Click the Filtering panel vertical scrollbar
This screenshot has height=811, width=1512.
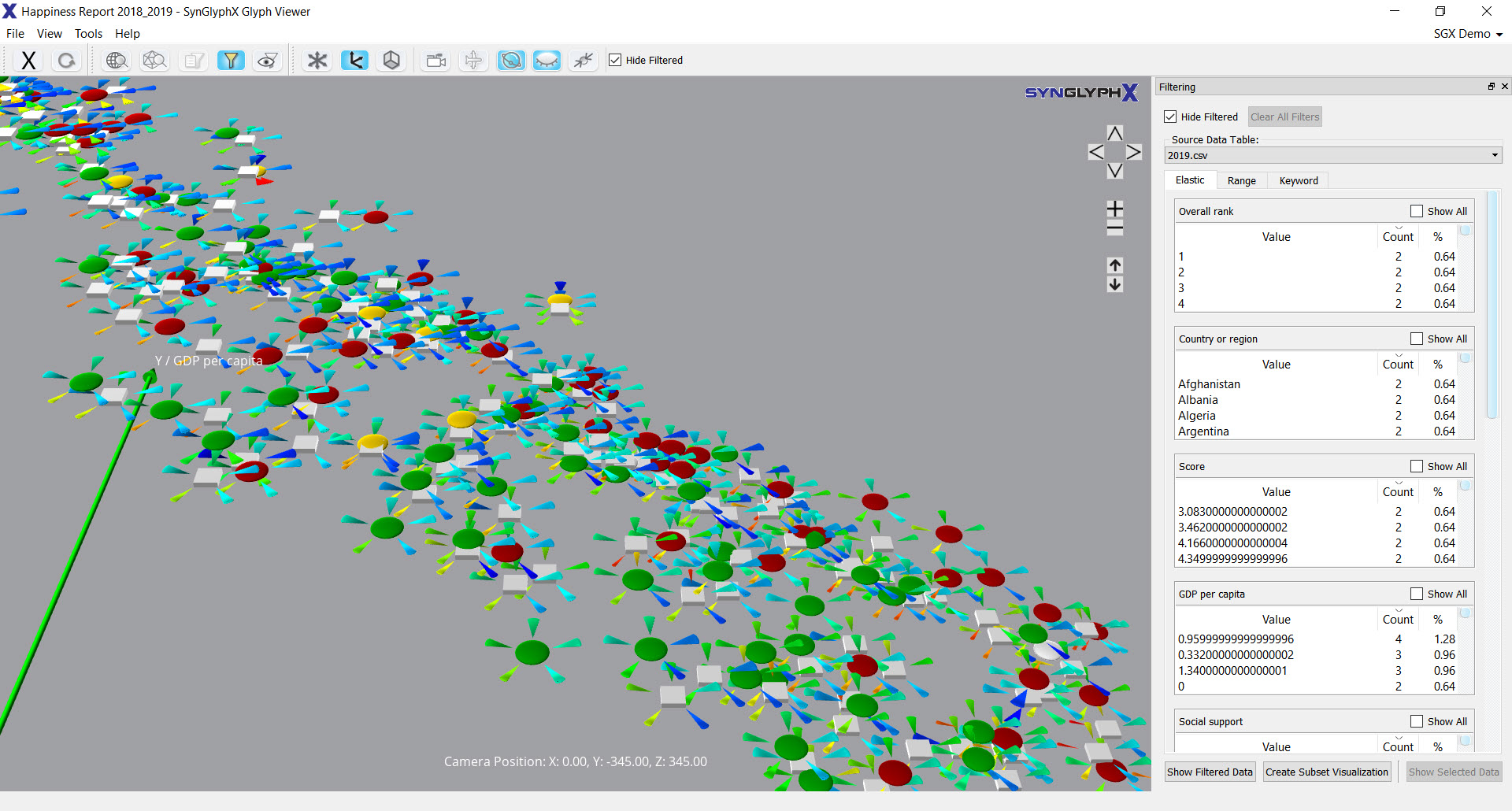coord(1492,306)
